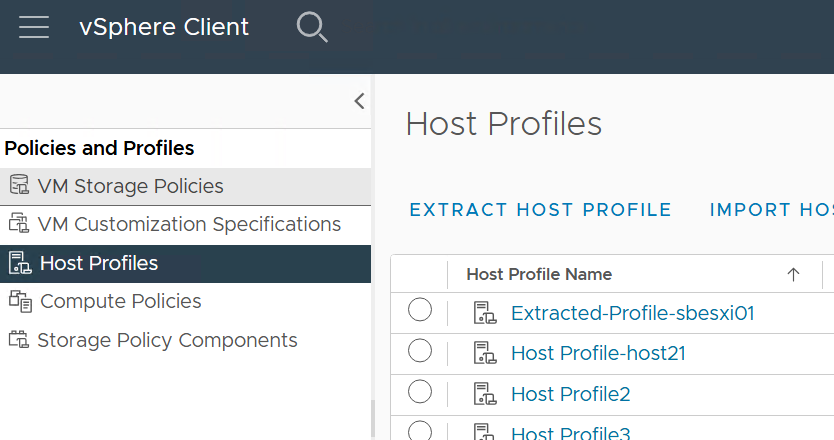Viewport: 834px width, 440px height.
Task: Click the Host Profile Name column header
Action: pos(539,274)
